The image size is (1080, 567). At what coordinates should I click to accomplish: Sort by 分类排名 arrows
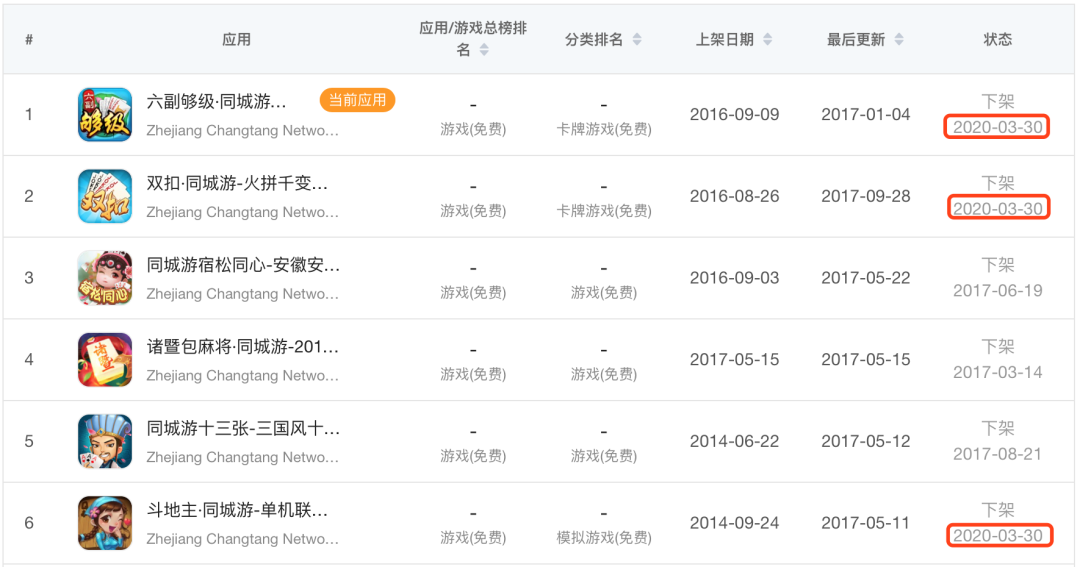(637, 39)
